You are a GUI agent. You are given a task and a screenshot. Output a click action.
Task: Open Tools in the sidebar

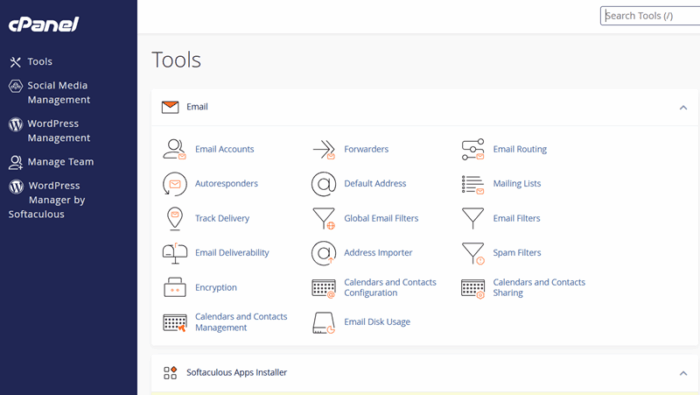(40, 62)
